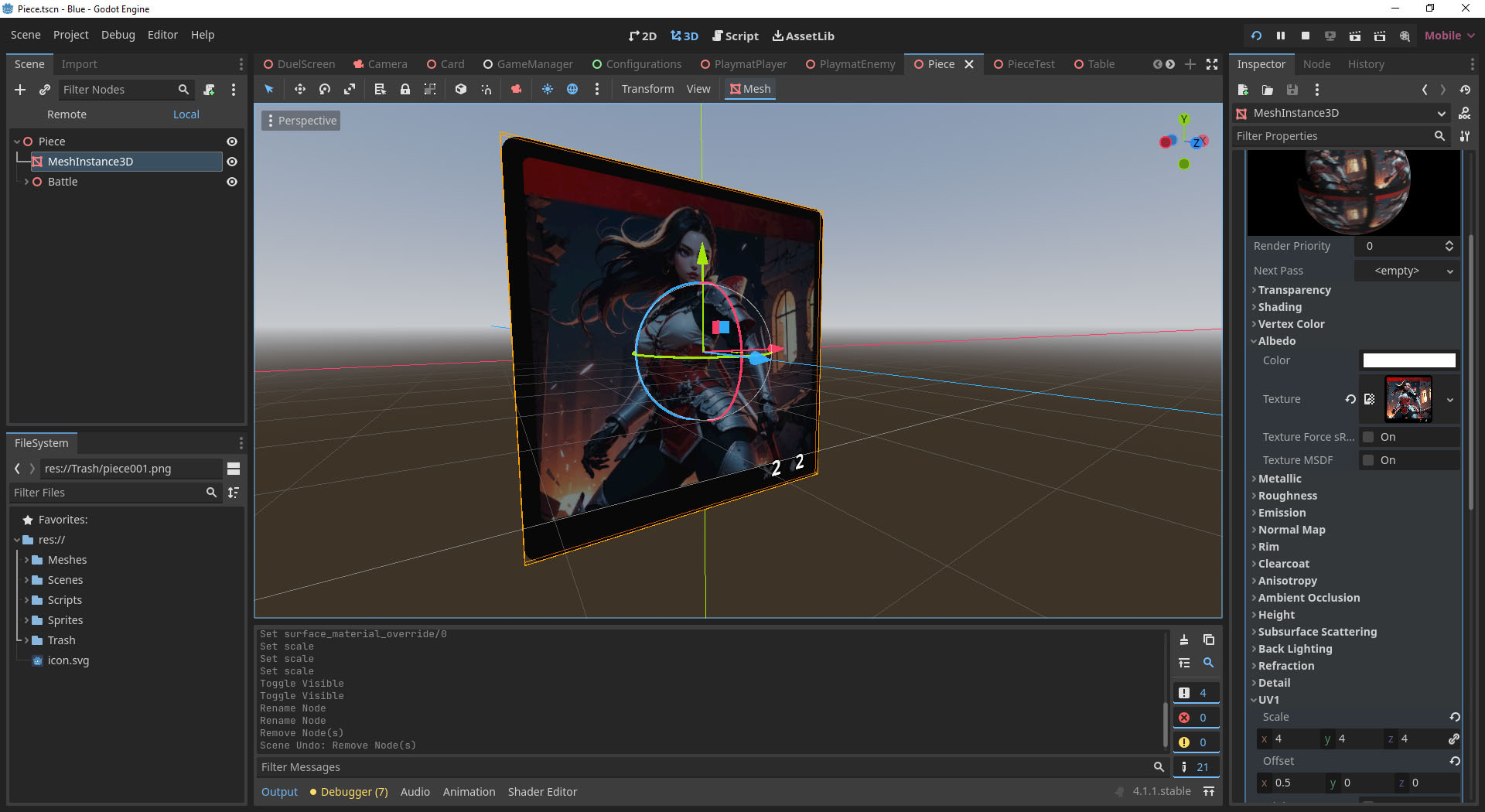1485x812 pixels.
Task: Toggle distraction-free mode in viewport
Action: click(1212, 64)
